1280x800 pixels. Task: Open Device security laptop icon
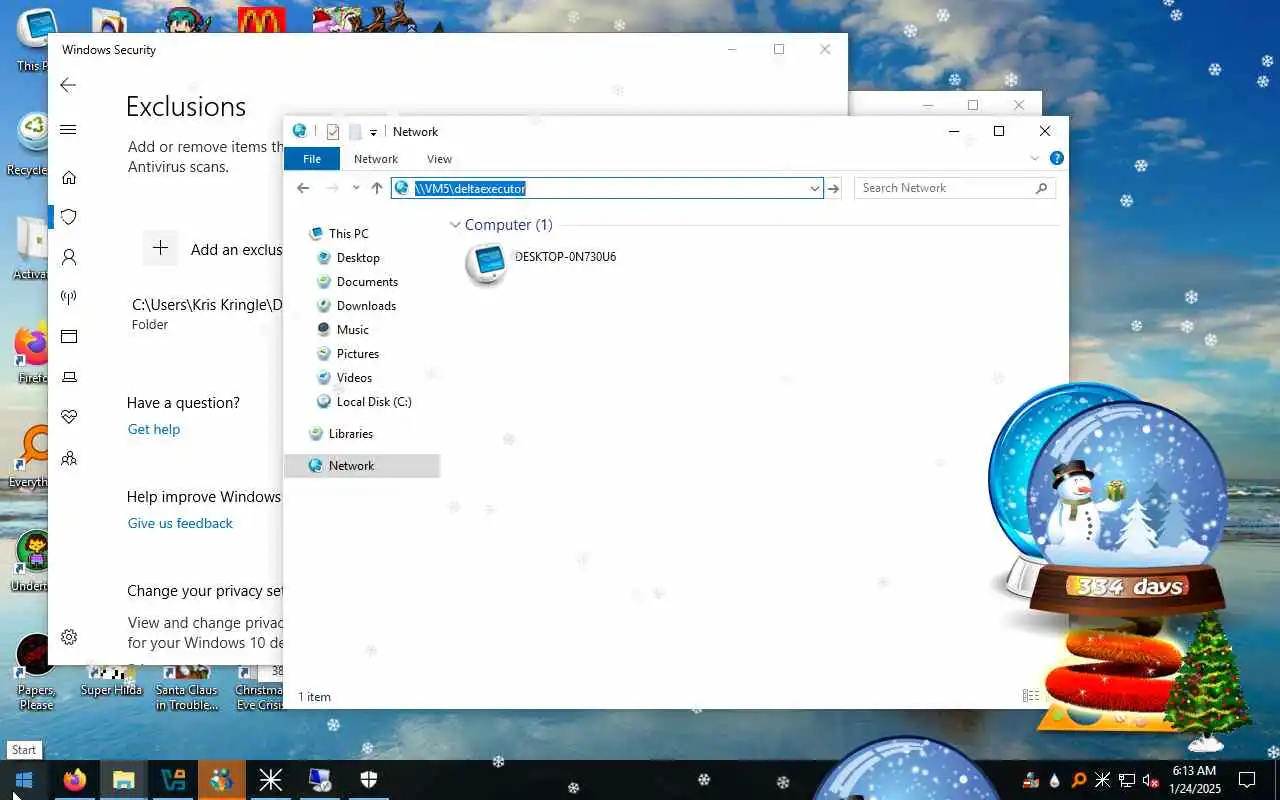pyautogui.click(x=69, y=377)
